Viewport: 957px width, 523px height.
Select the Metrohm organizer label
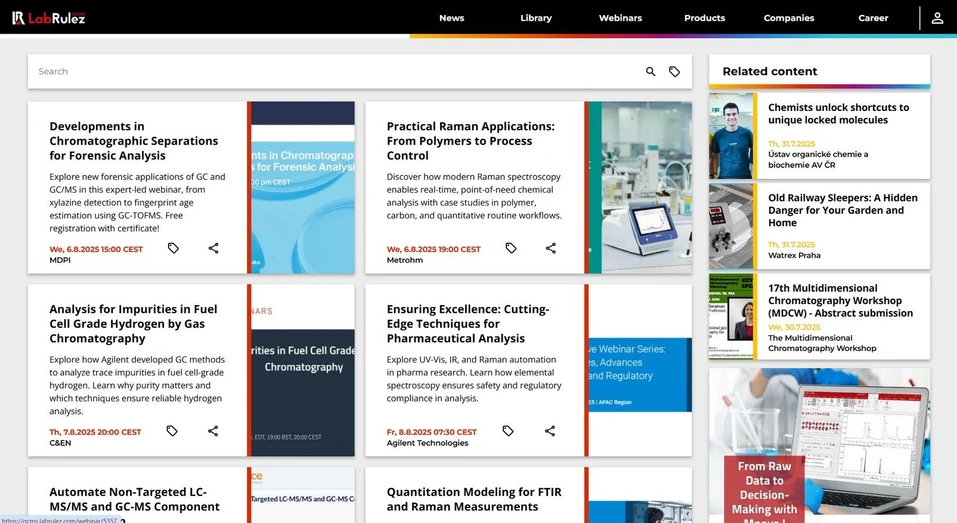point(405,260)
